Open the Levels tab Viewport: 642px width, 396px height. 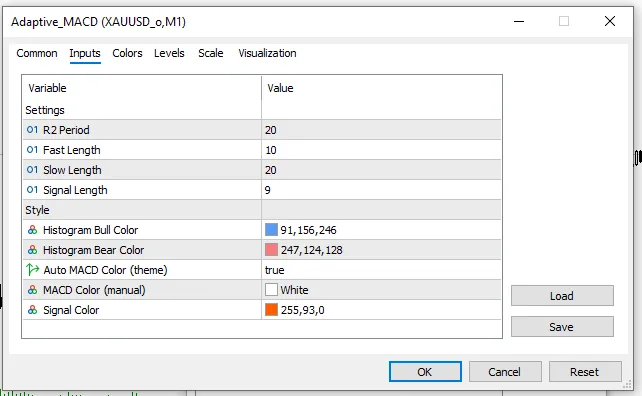[x=169, y=53]
